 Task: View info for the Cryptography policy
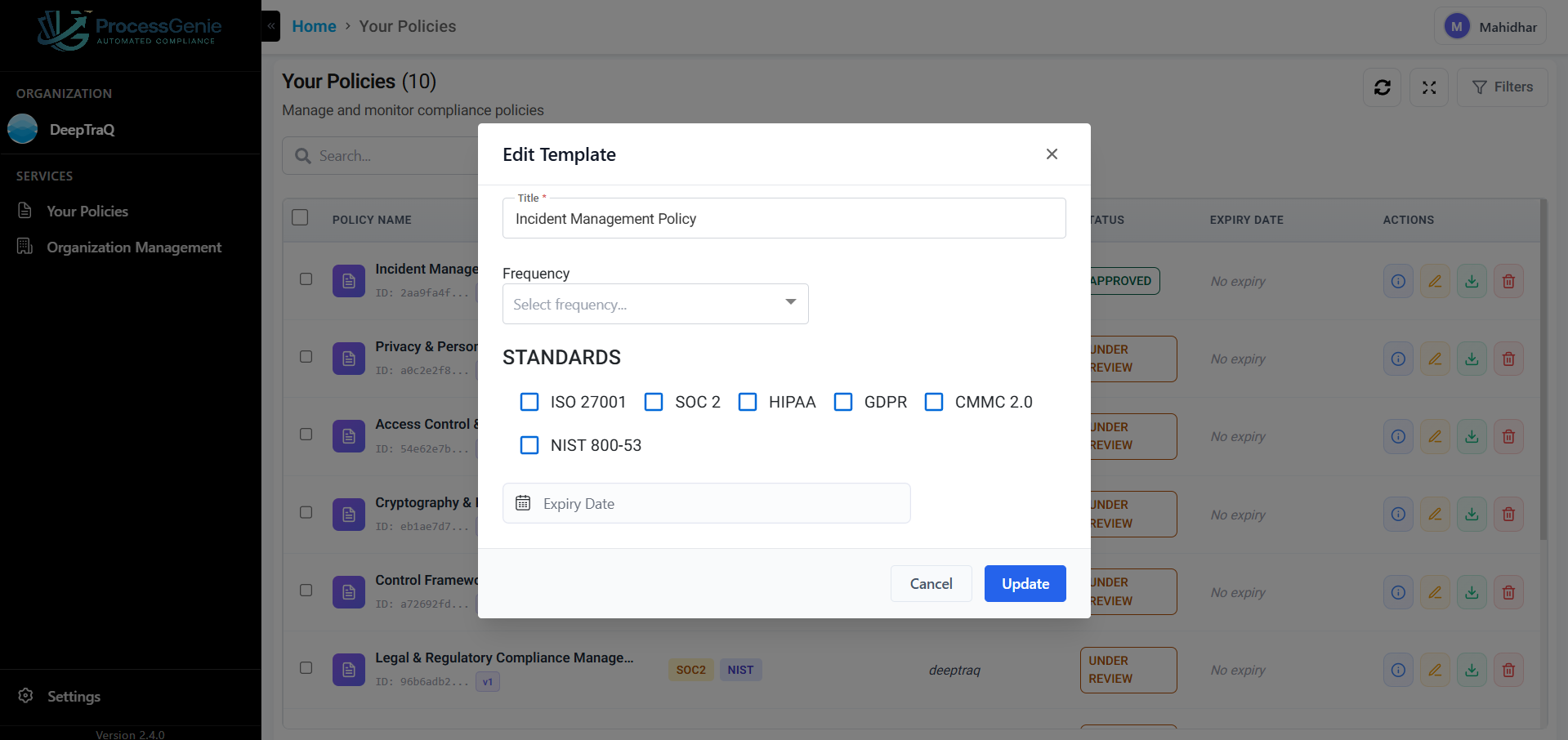(x=1398, y=514)
